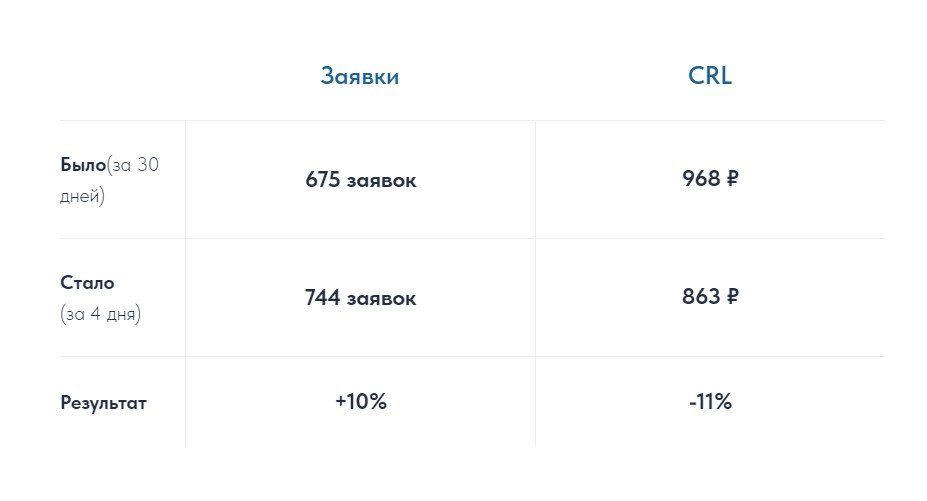Select the 968 value under CRL
927x501 pixels.
pos(701,179)
